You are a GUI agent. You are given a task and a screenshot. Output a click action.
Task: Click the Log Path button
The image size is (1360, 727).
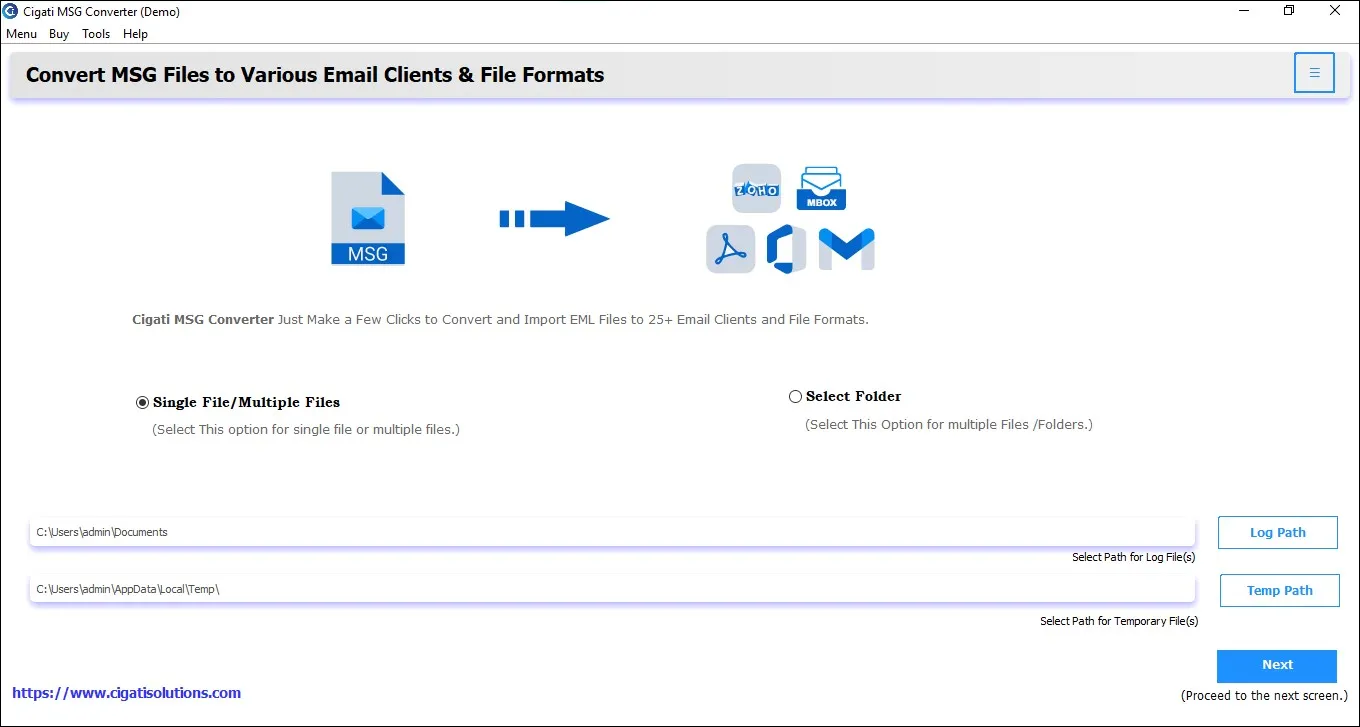tap(1277, 532)
